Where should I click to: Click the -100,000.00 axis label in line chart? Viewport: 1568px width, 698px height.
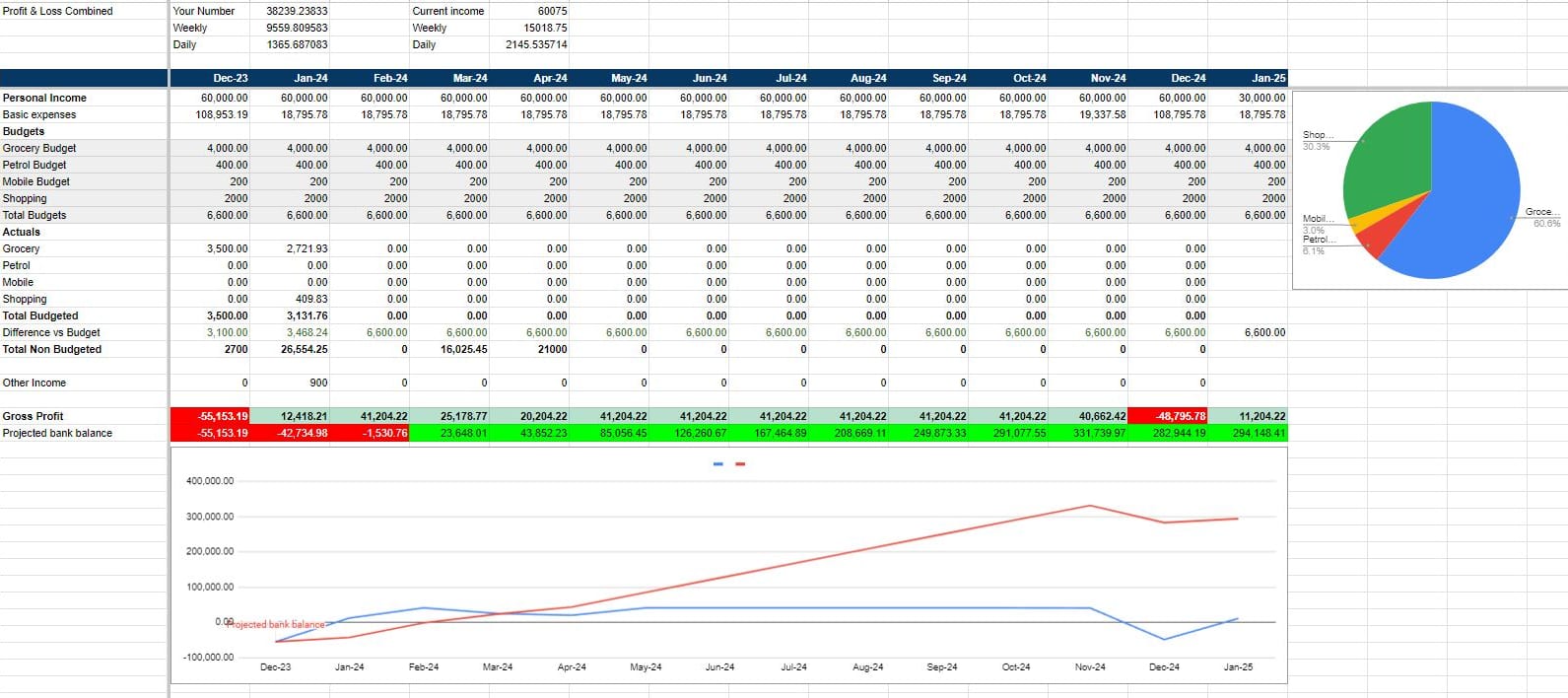[209, 658]
